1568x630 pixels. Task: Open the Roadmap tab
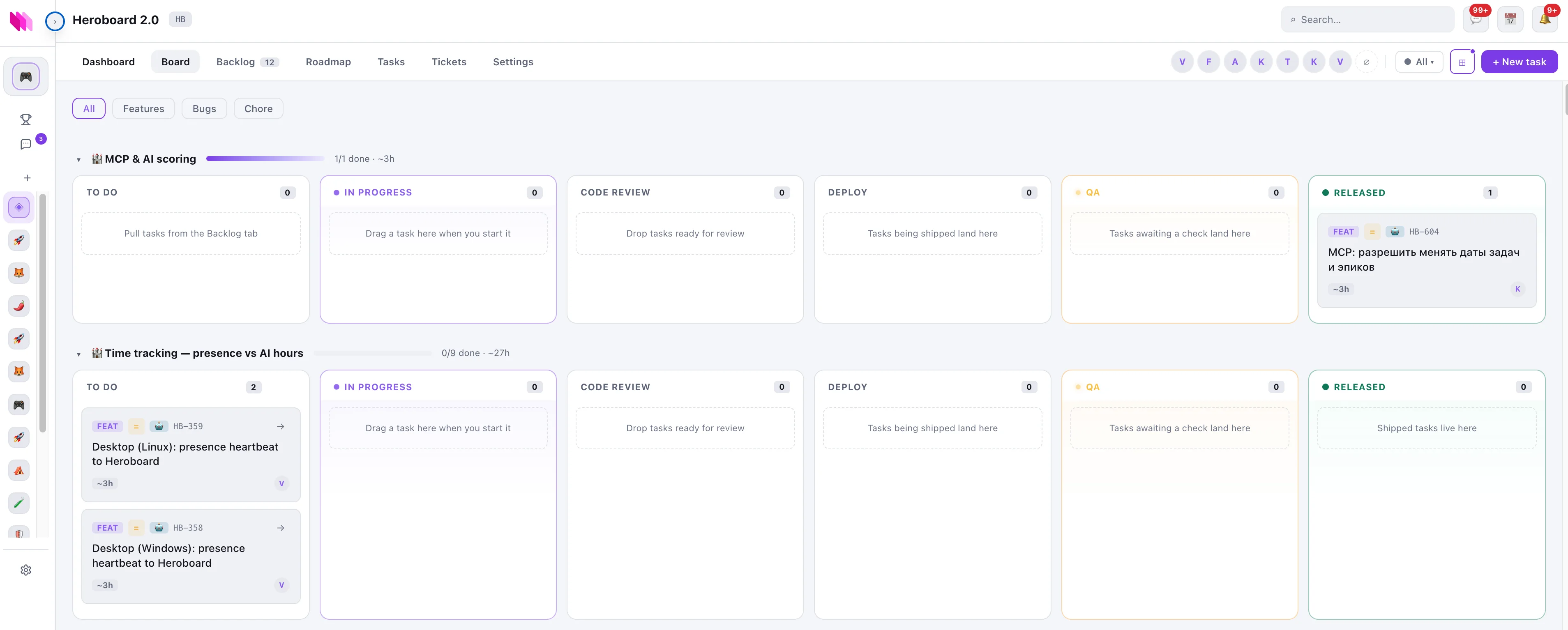point(328,62)
